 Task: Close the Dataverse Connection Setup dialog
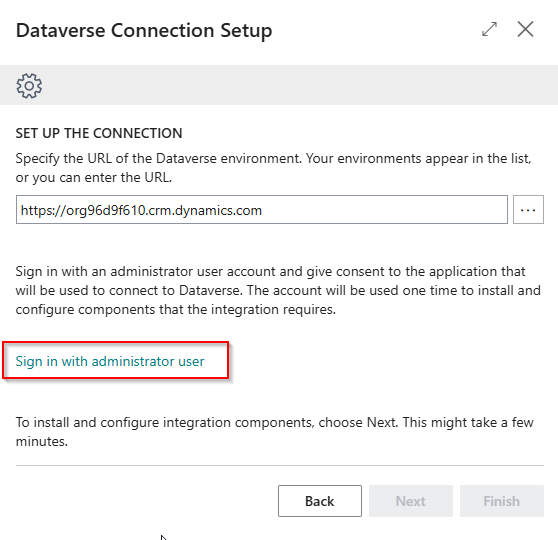tap(525, 29)
